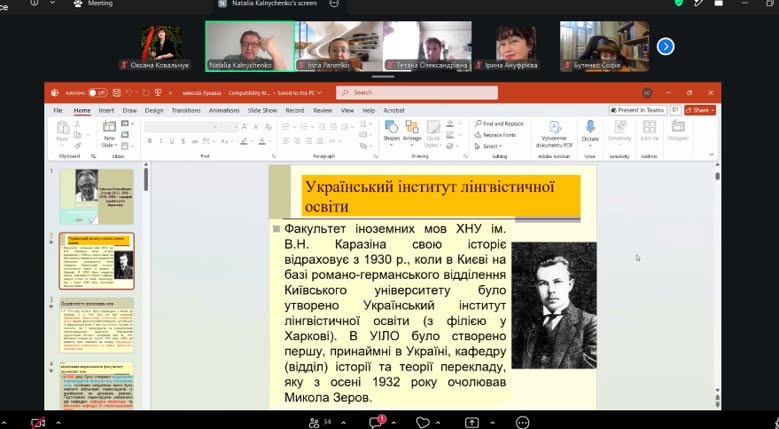Open the Slide Show ribbon tab
Image resolution: width=779 pixels, height=429 pixels.
click(262, 110)
